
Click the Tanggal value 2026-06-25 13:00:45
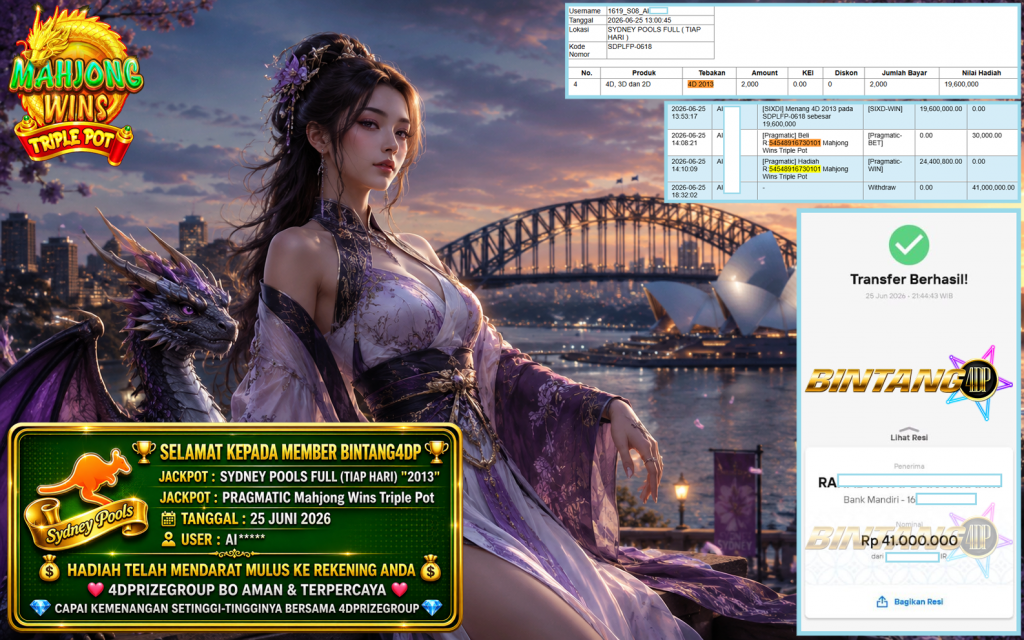639,20
